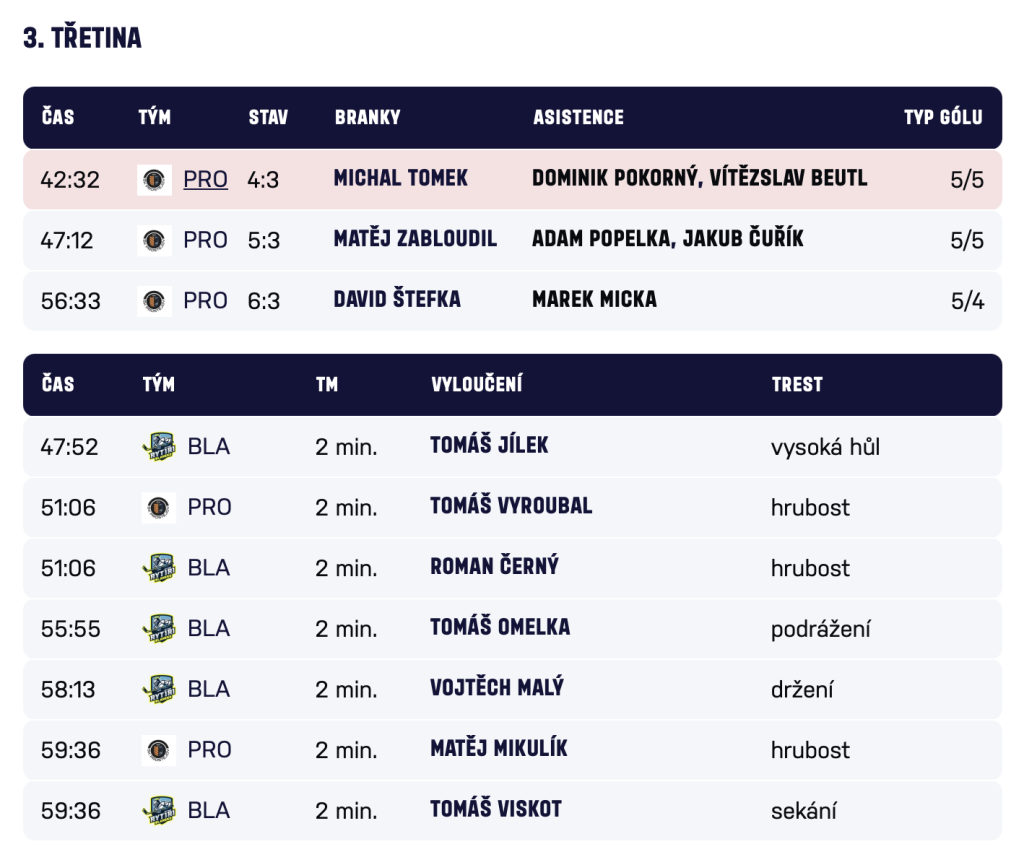Click the VYLOUČENÍ column header

tap(476, 384)
